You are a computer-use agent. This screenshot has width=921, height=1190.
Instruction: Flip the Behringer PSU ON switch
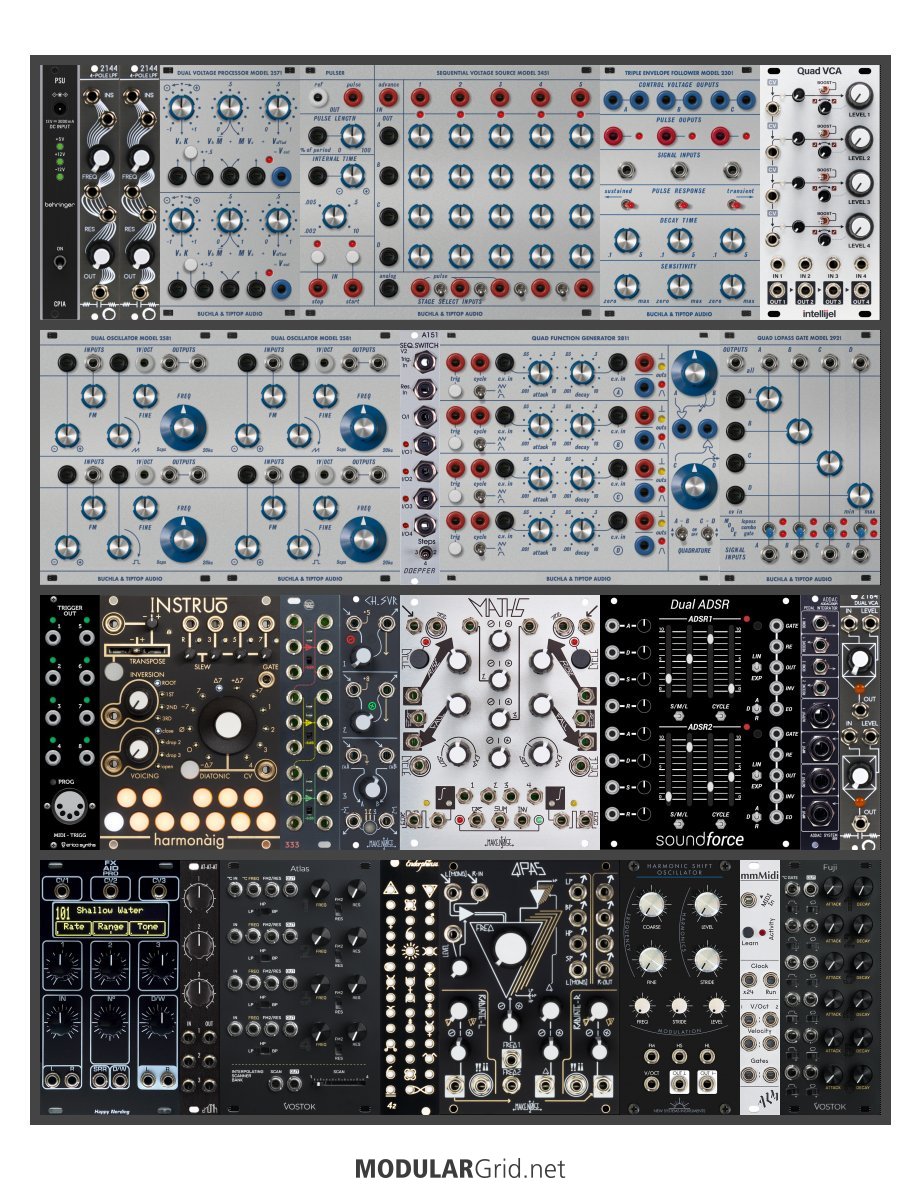click(59, 263)
